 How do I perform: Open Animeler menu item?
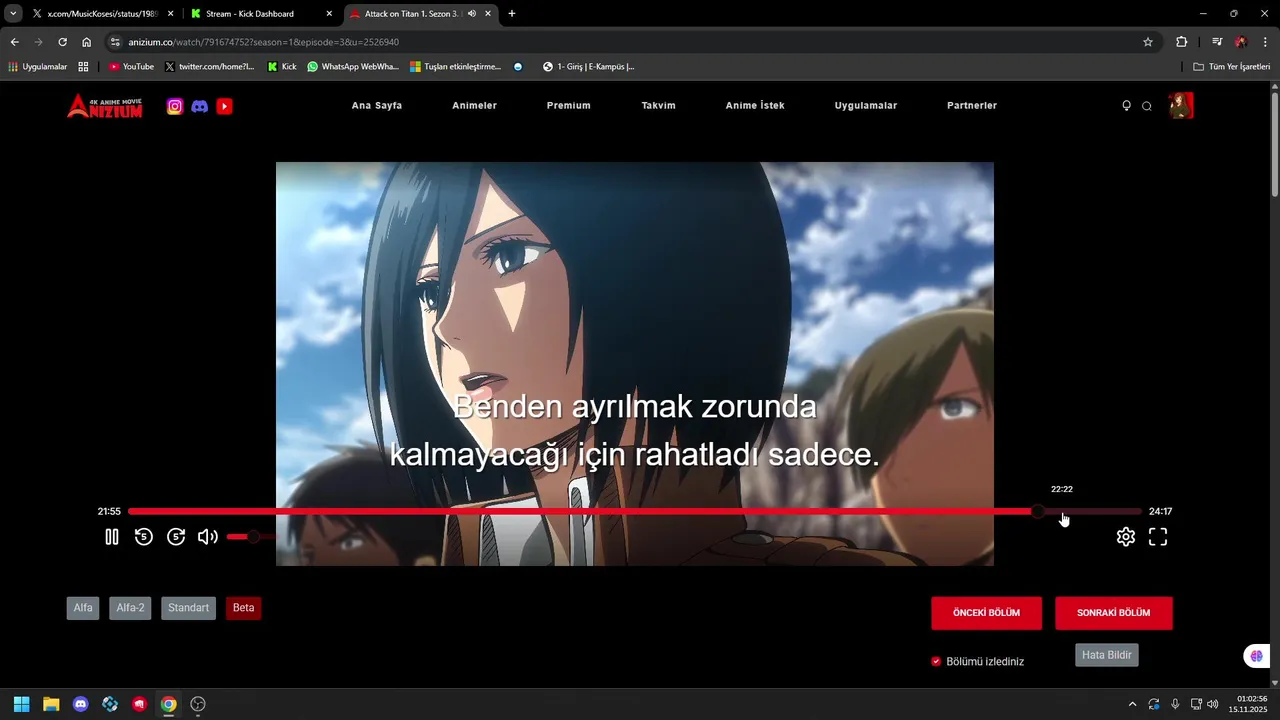coord(474,106)
